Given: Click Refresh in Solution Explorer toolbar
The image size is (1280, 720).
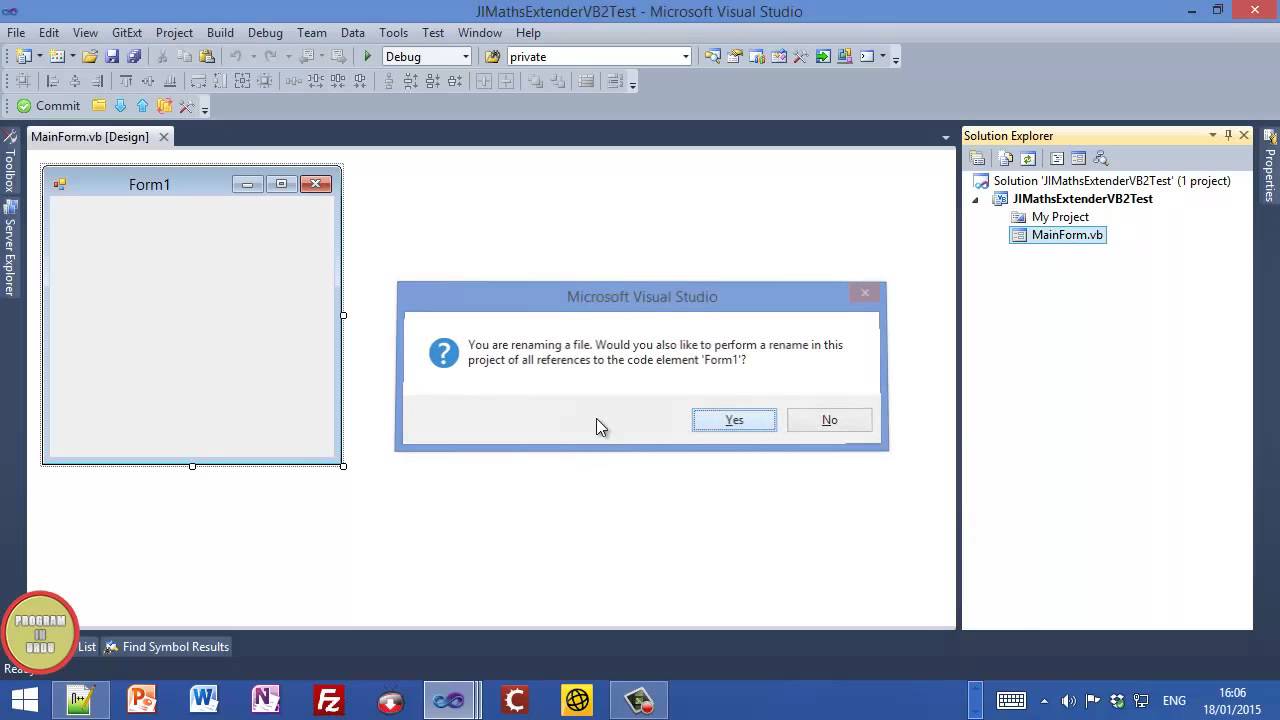Looking at the screenshot, I should pos(1027,158).
